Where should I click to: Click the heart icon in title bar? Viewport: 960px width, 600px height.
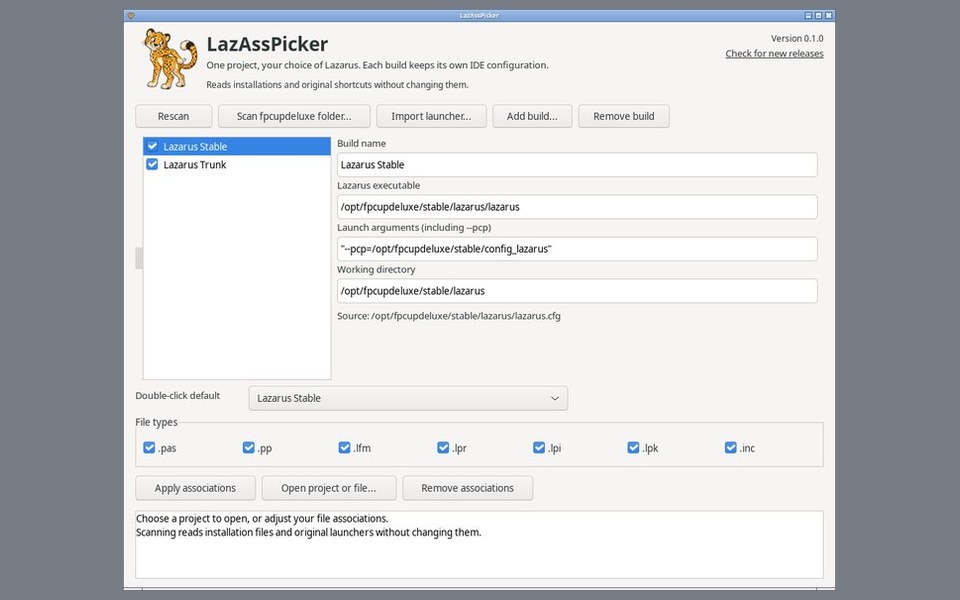point(130,15)
